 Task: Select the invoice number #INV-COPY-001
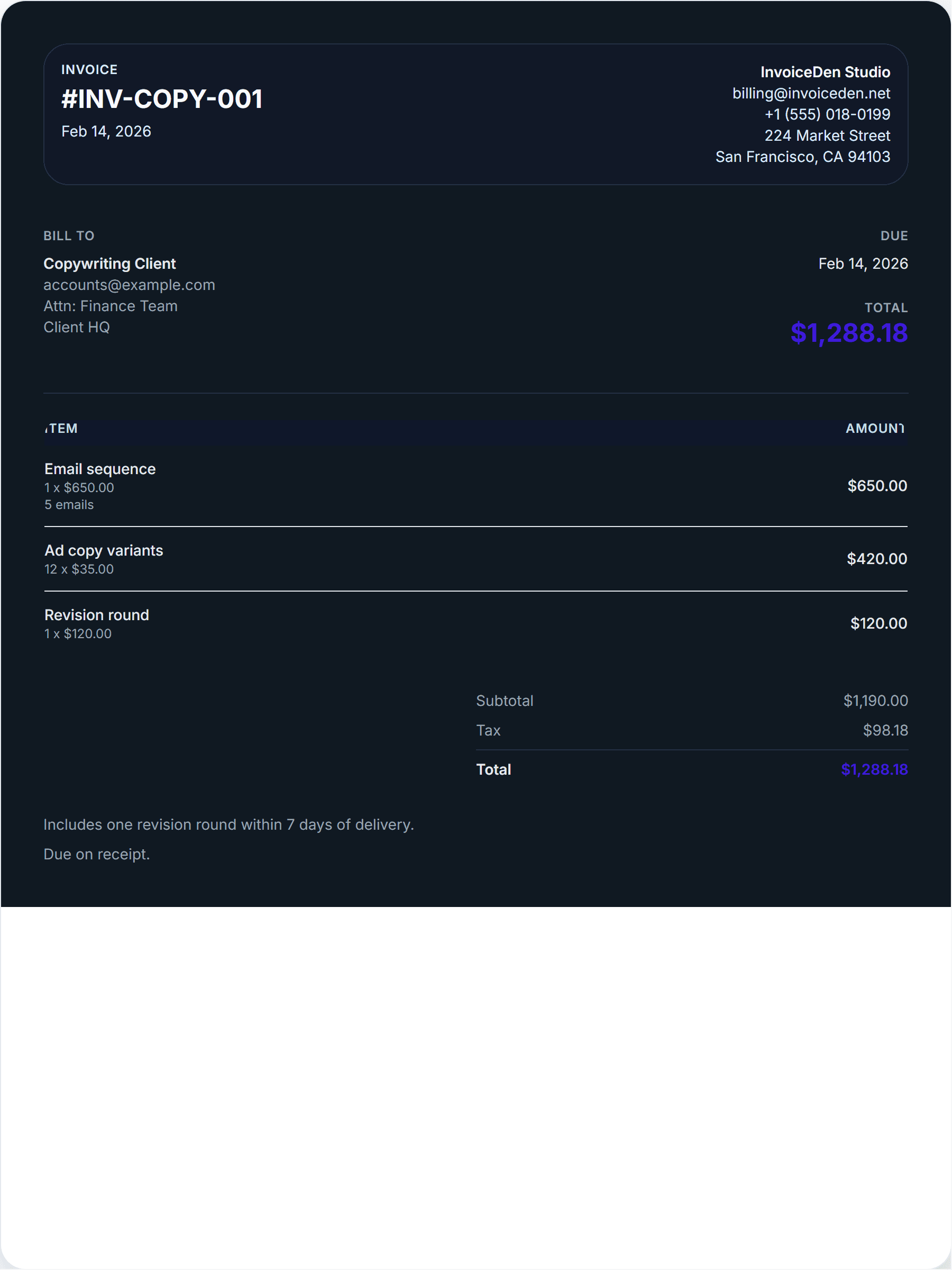coord(162,99)
